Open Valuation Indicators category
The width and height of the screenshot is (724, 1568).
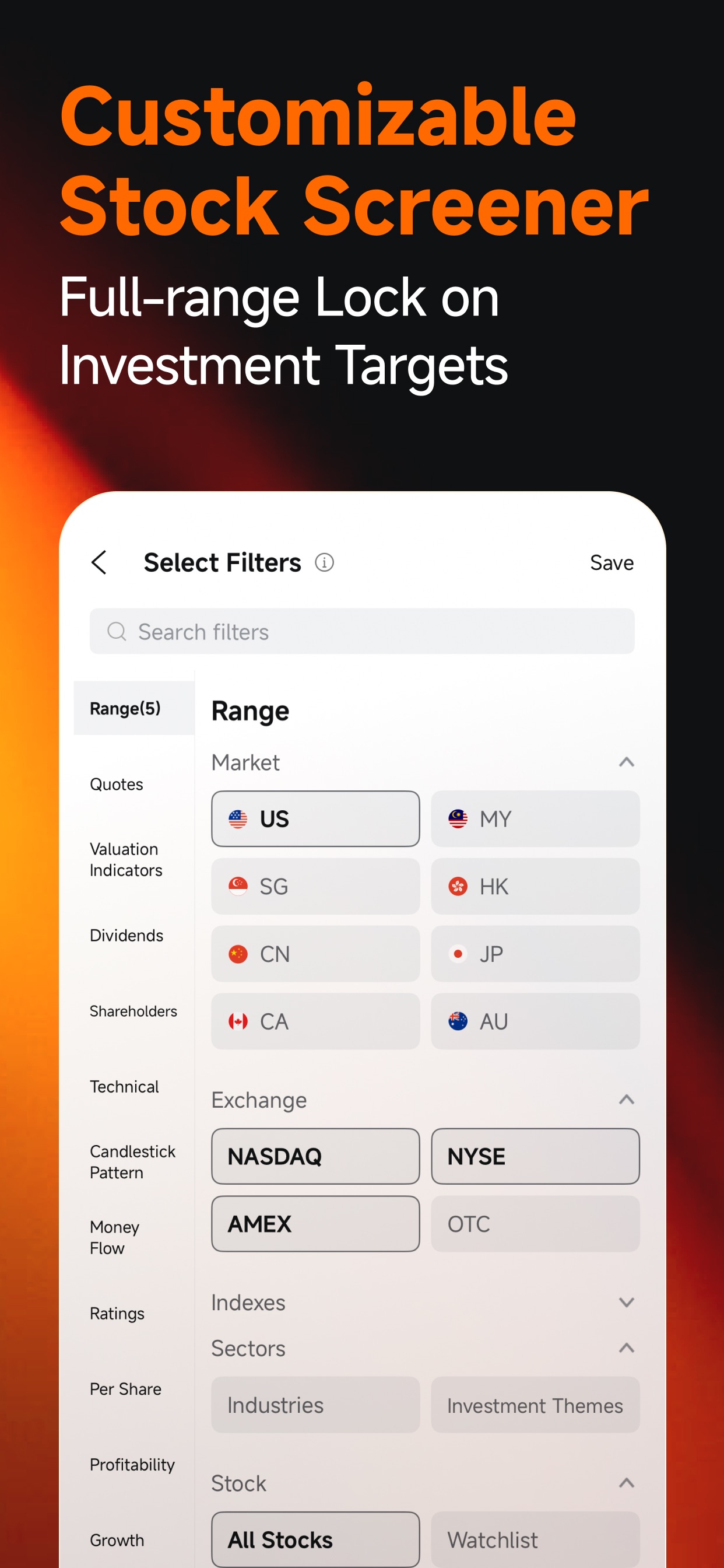point(126,859)
